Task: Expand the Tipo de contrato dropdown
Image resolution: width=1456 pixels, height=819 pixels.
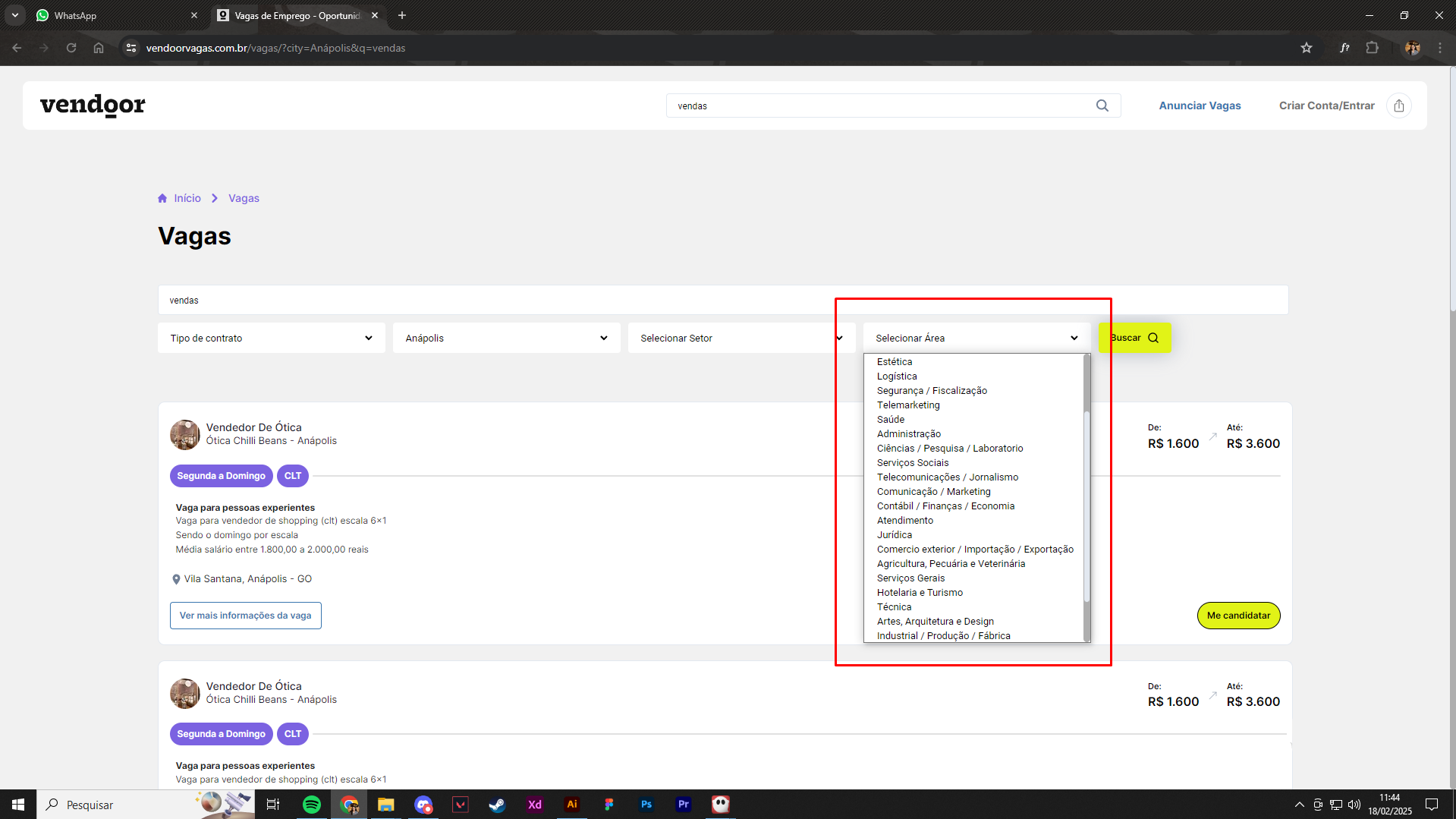Action: [271, 339]
